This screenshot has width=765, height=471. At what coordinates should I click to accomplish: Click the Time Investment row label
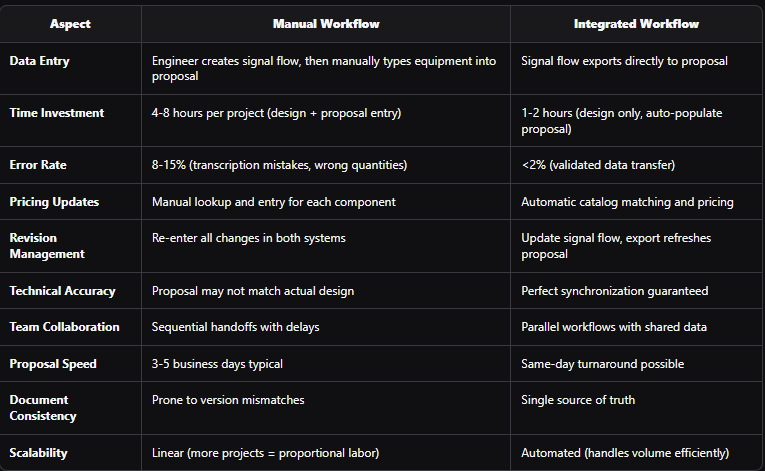pyautogui.click(x=57, y=113)
